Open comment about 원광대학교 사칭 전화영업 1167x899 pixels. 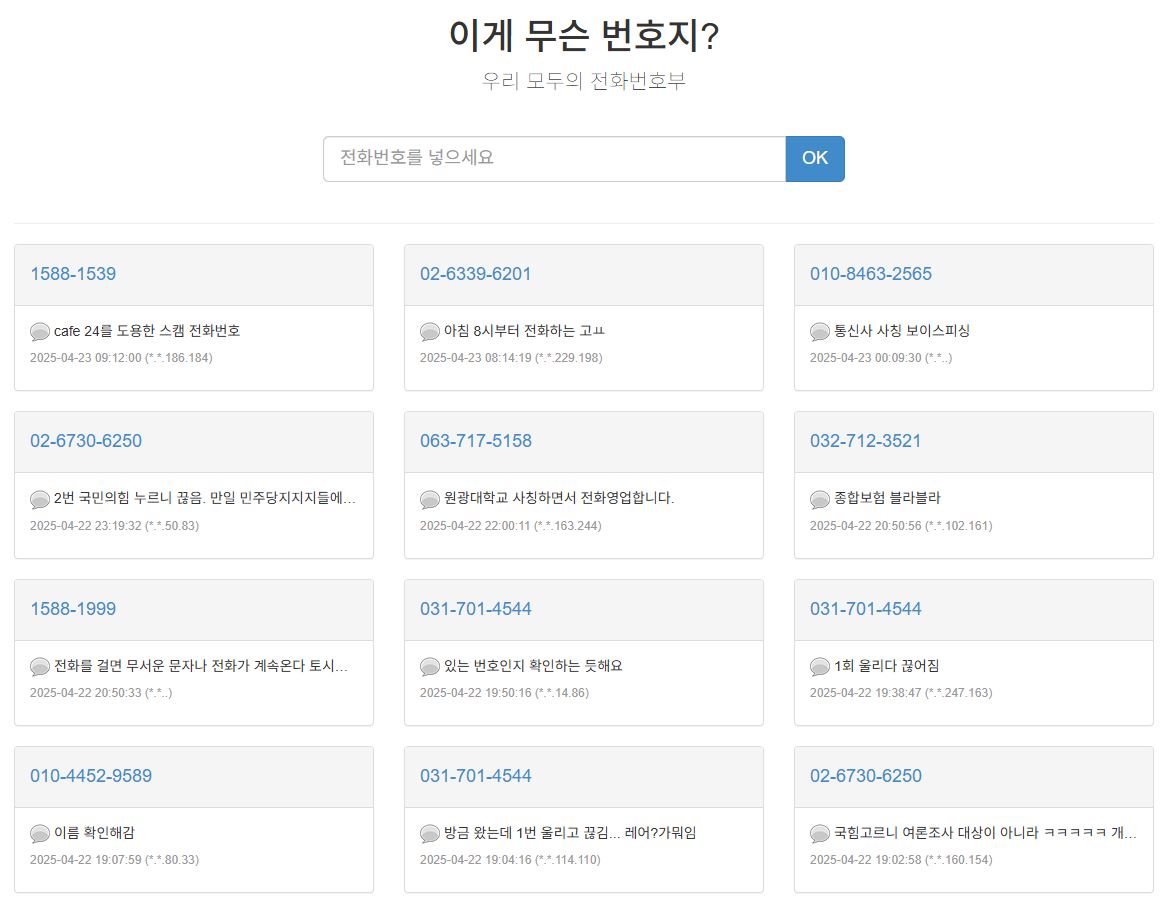click(559, 498)
